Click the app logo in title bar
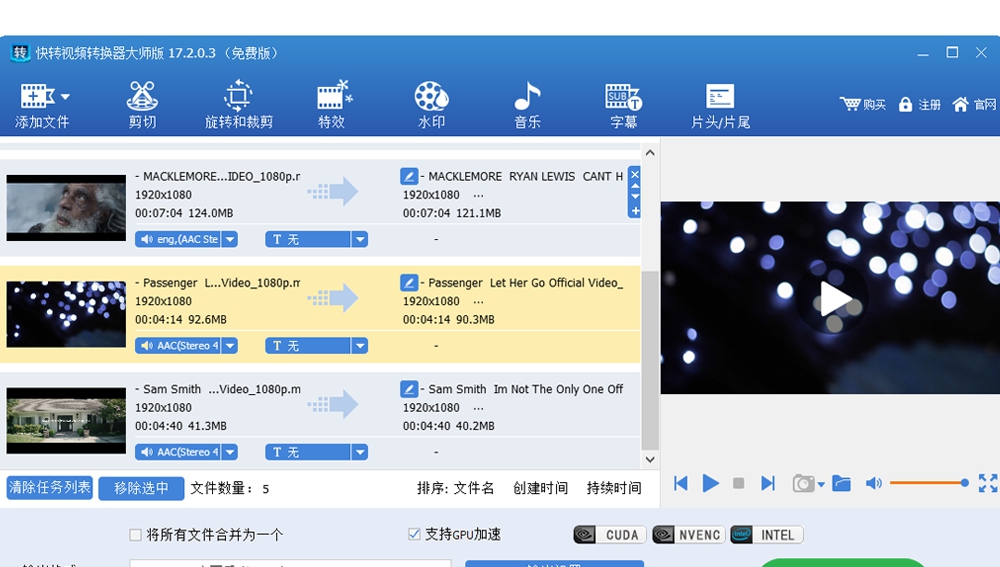 [x=20, y=52]
